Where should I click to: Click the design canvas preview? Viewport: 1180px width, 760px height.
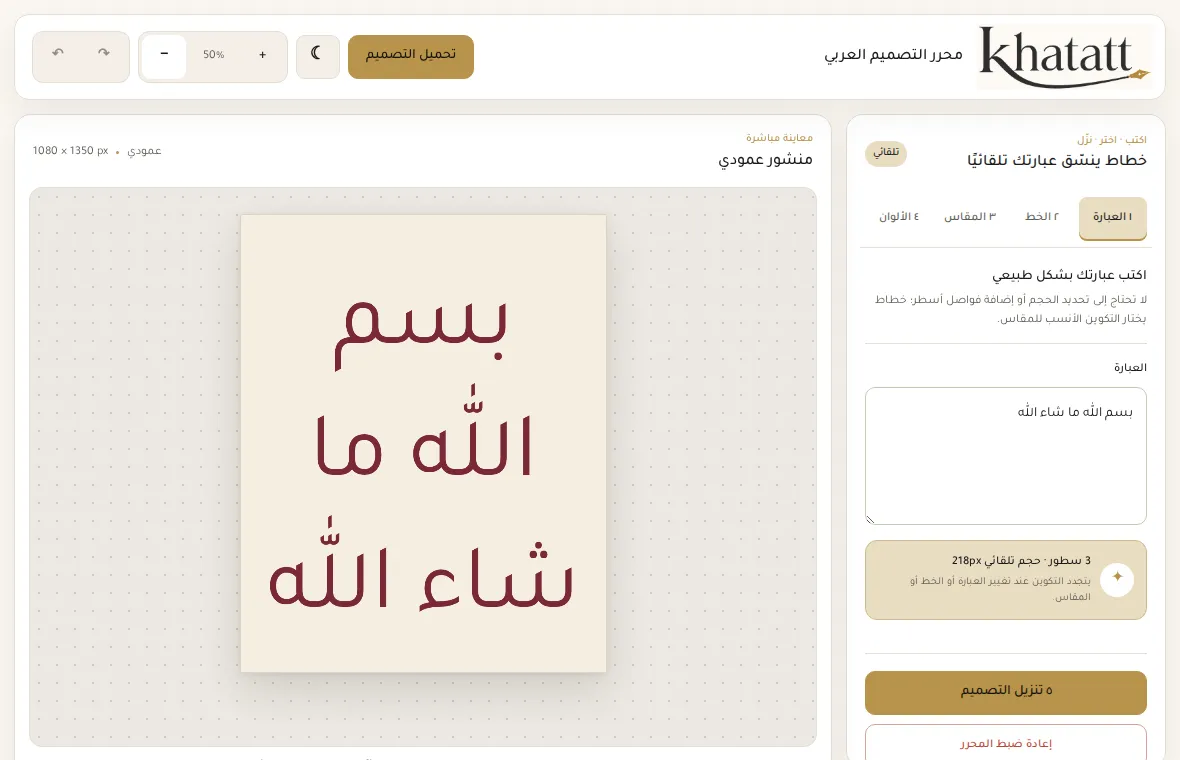(x=423, y=443)
